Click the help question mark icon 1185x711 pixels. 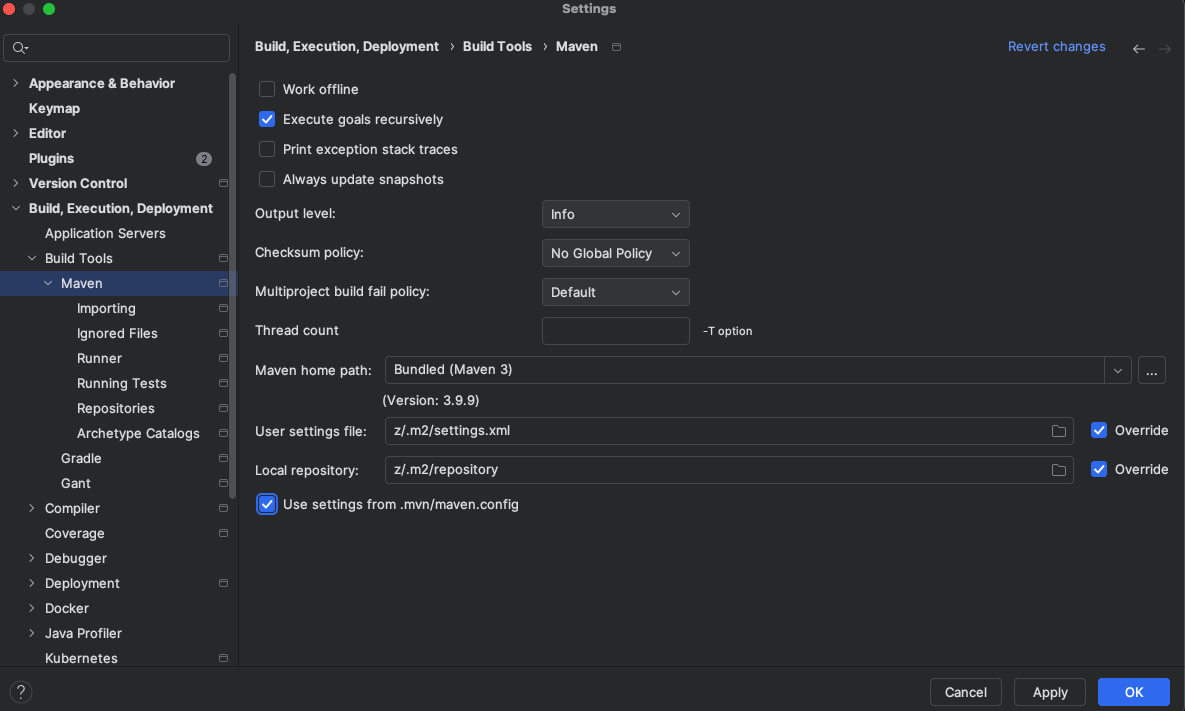pos(20,692)
